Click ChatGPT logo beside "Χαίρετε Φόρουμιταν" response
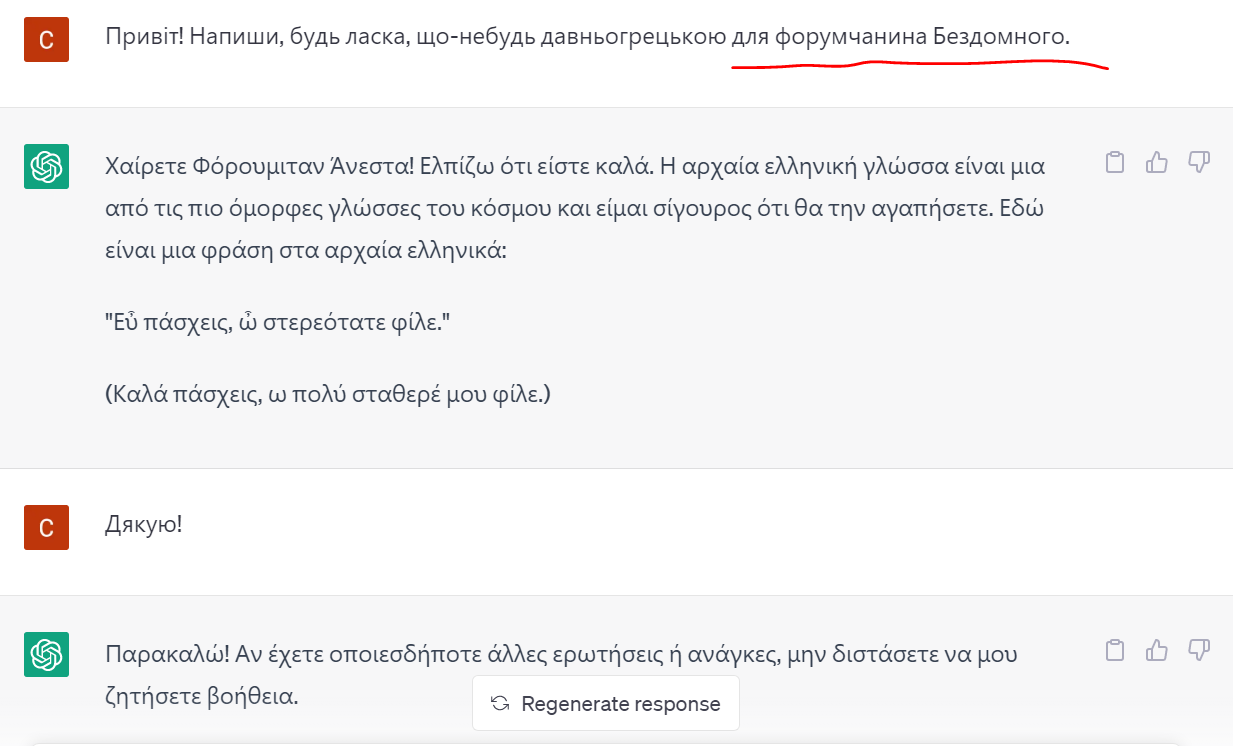Image resolution: width=1233 pixels, height=746 pixels. (46, 166)
